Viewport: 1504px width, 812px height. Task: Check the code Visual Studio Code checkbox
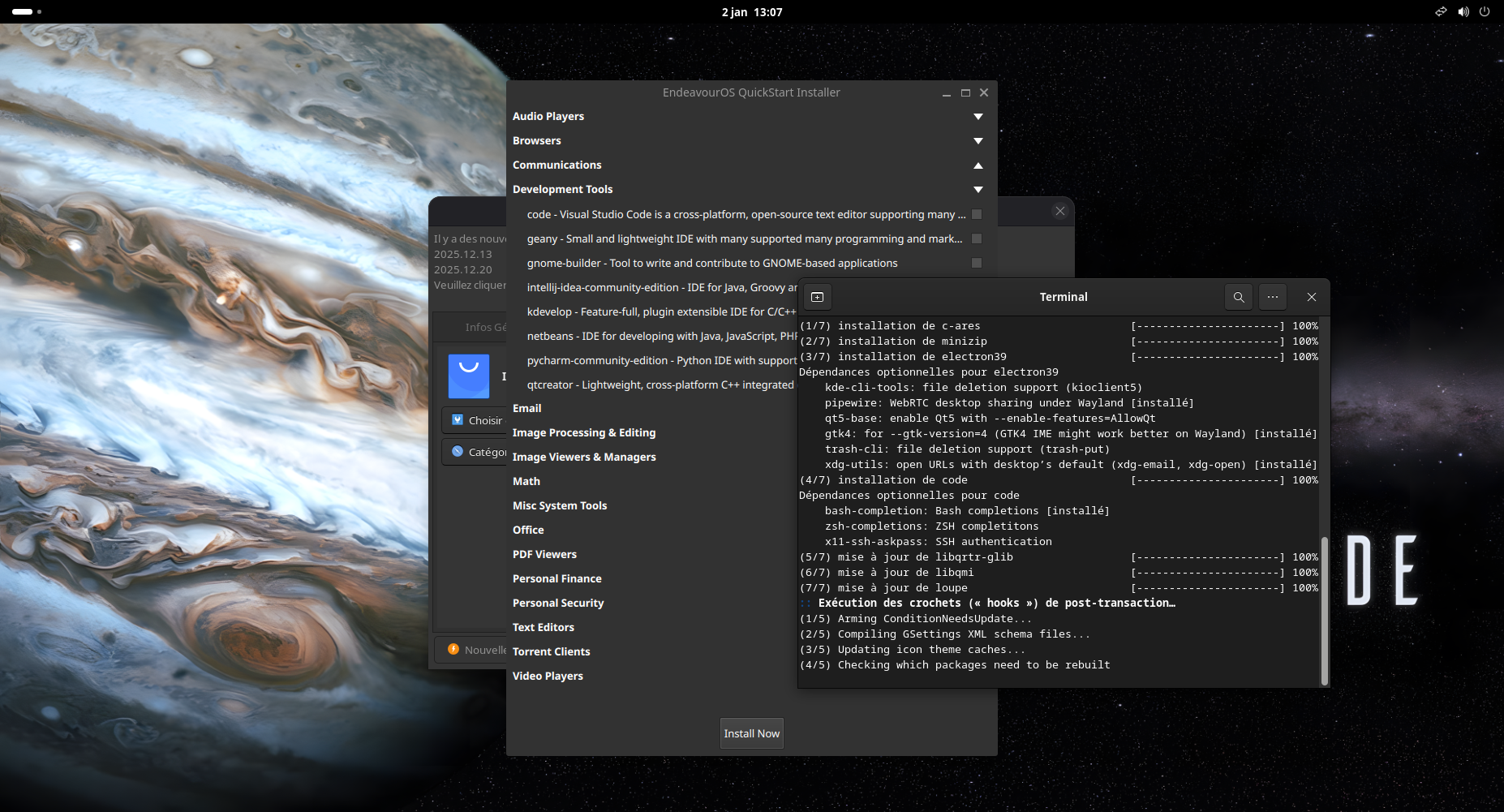(x=977, y=214)
